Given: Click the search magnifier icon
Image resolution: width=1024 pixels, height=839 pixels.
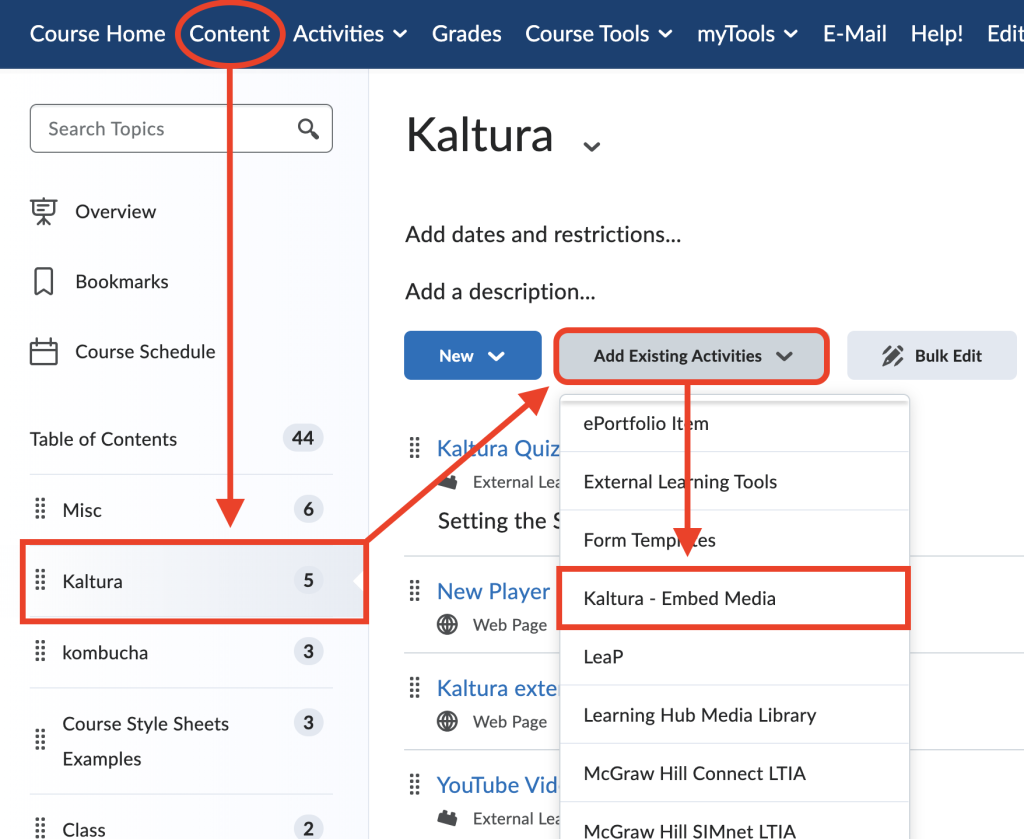Looking at the screenshot, I should pyautogui.click(x=308, y=129).
